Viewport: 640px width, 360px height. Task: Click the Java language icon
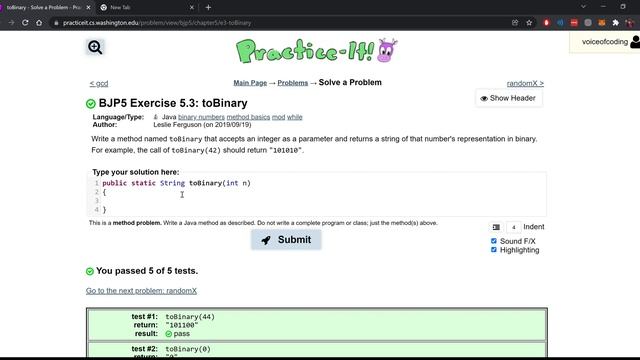(156, 117)
